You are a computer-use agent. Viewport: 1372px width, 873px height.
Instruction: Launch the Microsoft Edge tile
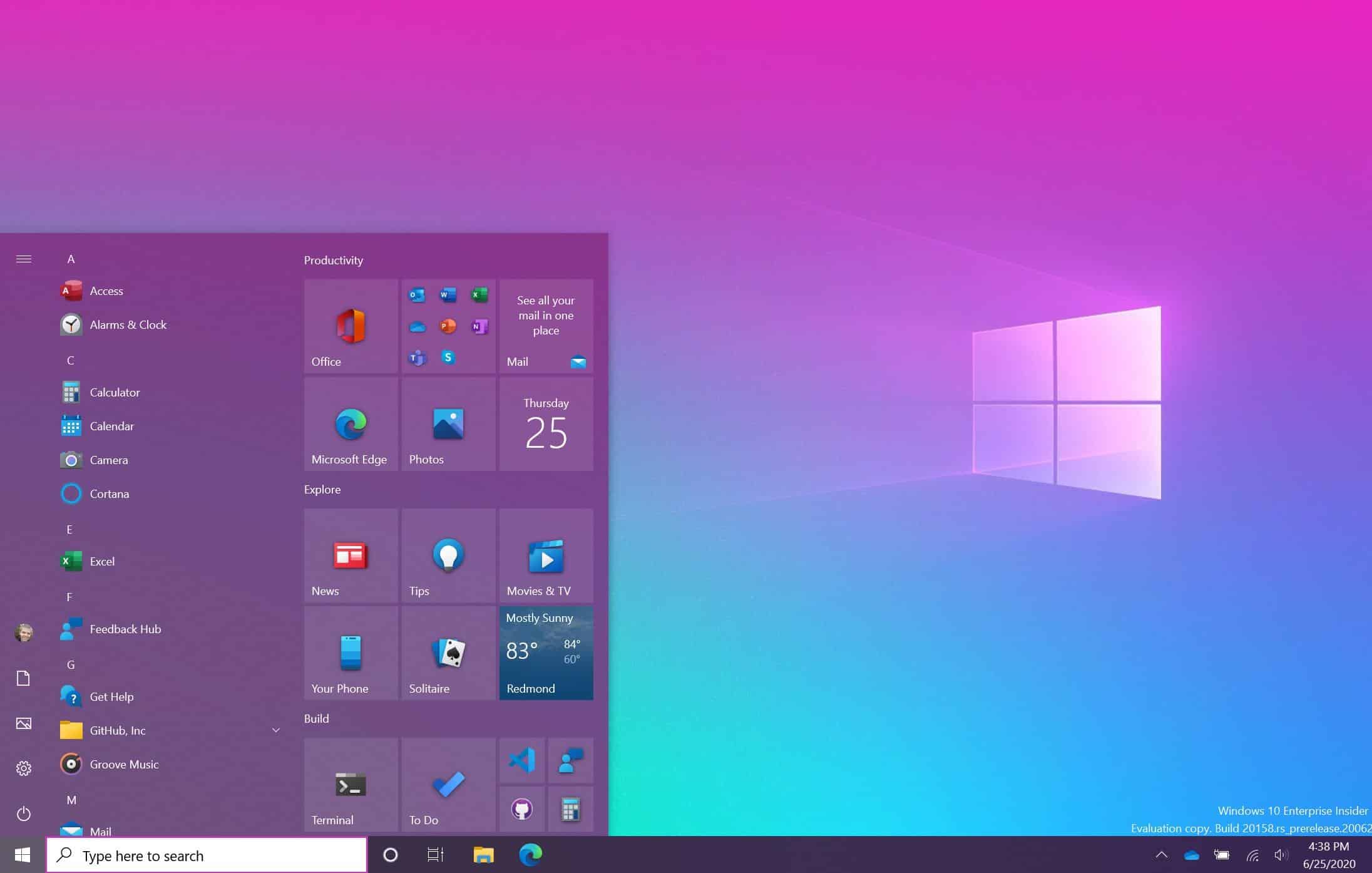click(351, 424)
